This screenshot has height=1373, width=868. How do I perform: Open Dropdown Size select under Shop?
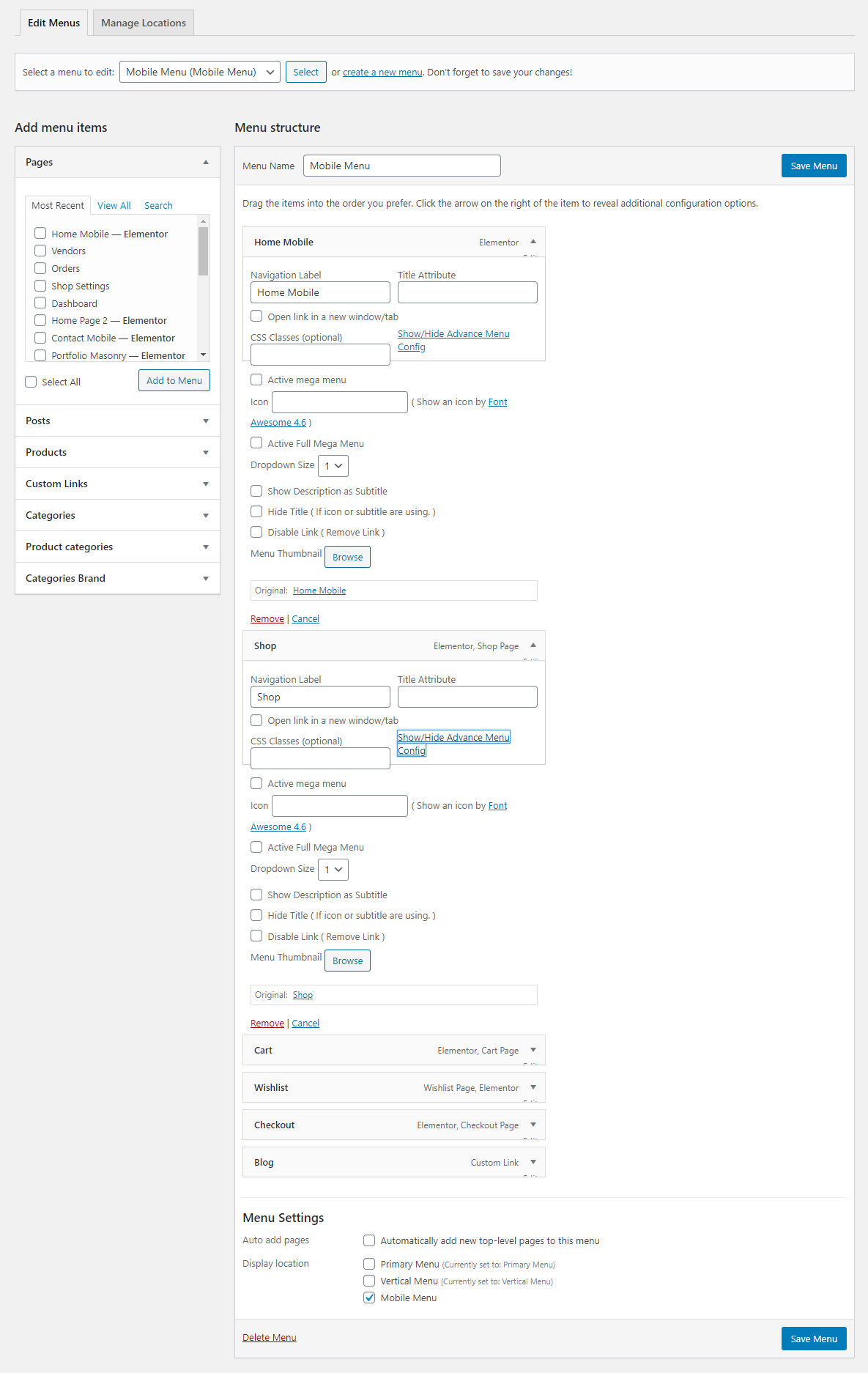tap(333, 870)
